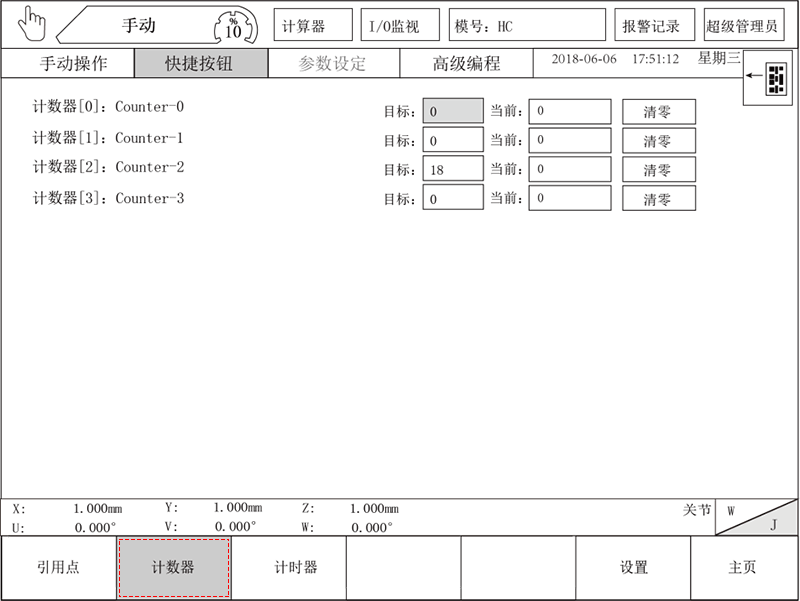Switch to the 快捷按钮 tab
The image size is (800, 601).
tap(201, 62)
